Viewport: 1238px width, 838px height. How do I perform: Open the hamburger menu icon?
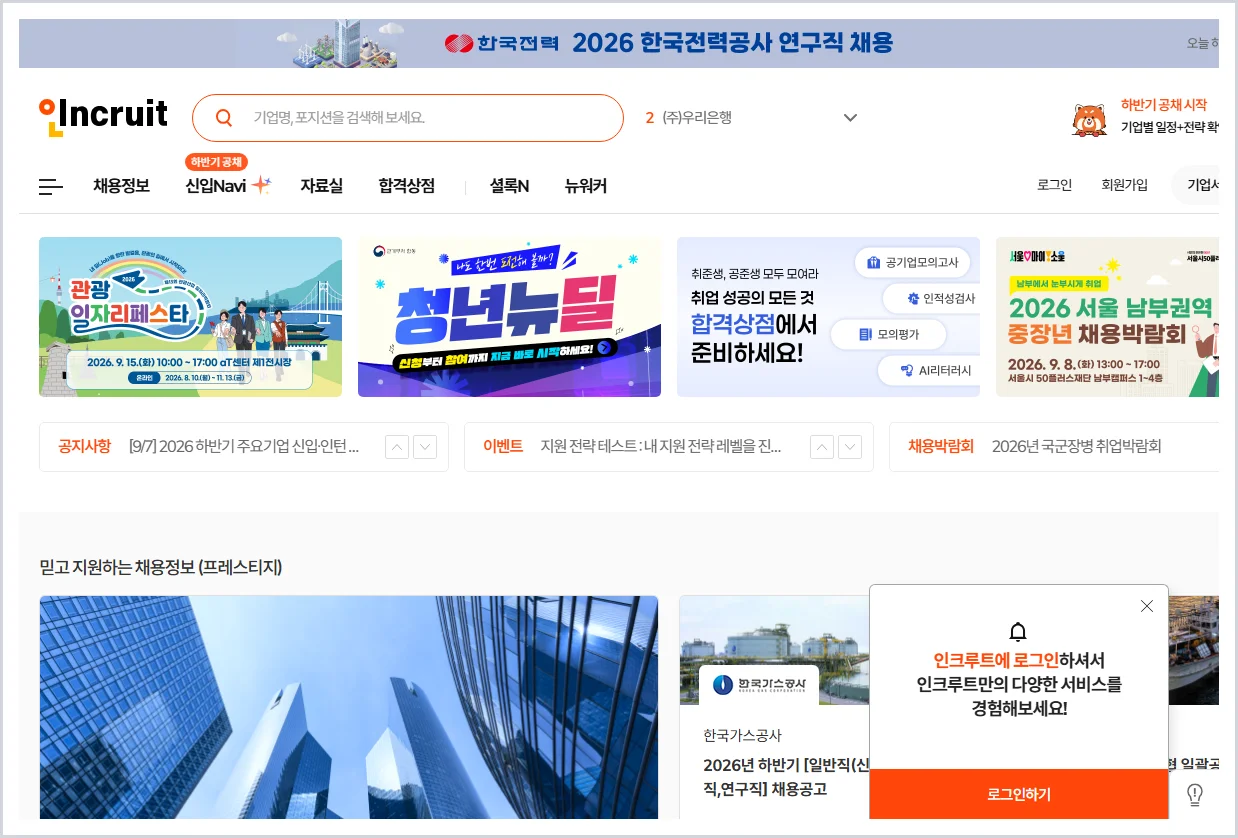tap(51, 187)
